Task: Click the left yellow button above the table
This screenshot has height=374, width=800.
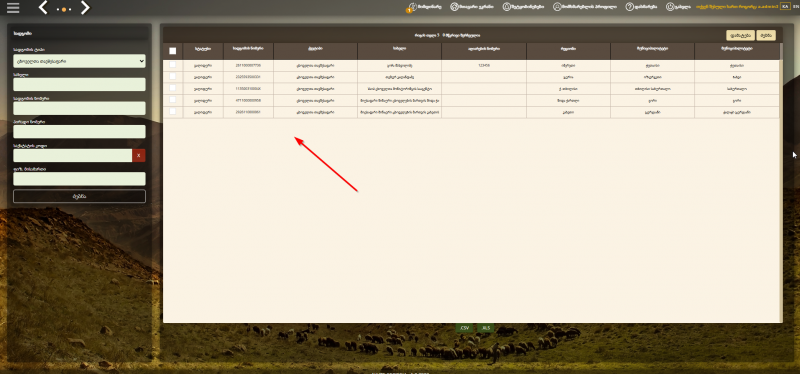Action: coord(740,36)
